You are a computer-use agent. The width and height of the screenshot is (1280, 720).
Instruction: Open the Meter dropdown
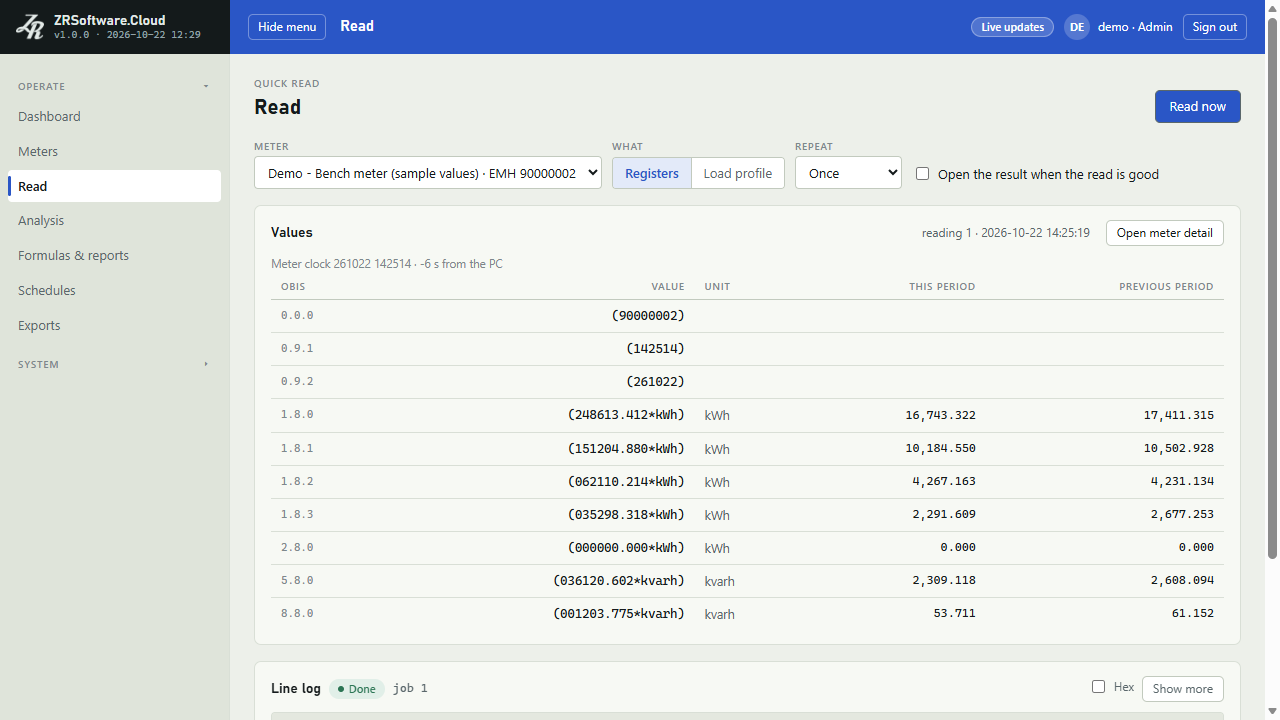[x=428, y=173]
